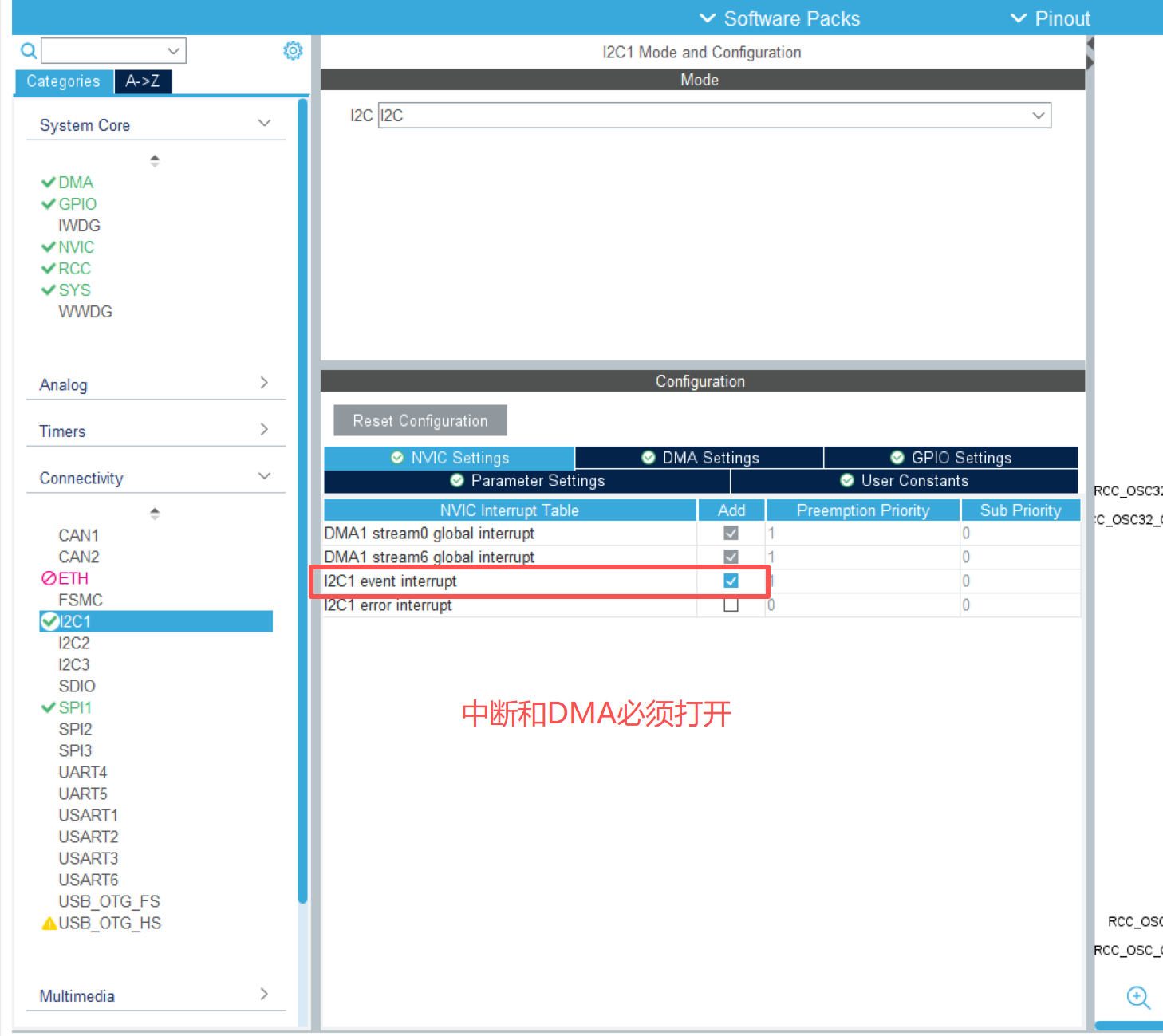Select USB_OTG_FS peripheral

click(108, 901)
